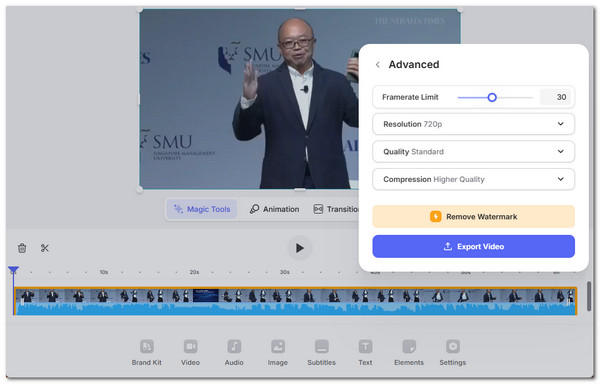Click the Export Video button
Screen dimensions: 600x384
point(473,246)
